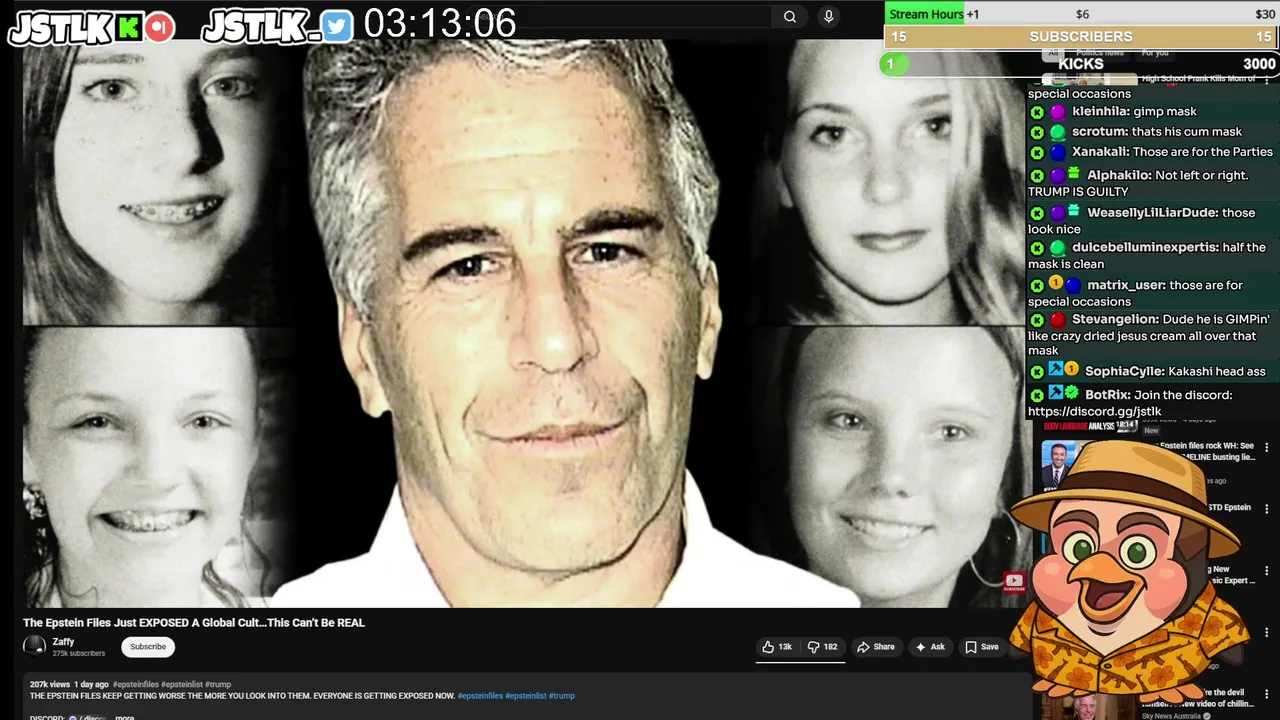Click Stevangelion username in chat
Image resolution: width=1280 pixels, height=720 pixels.
click(1114, 320)
